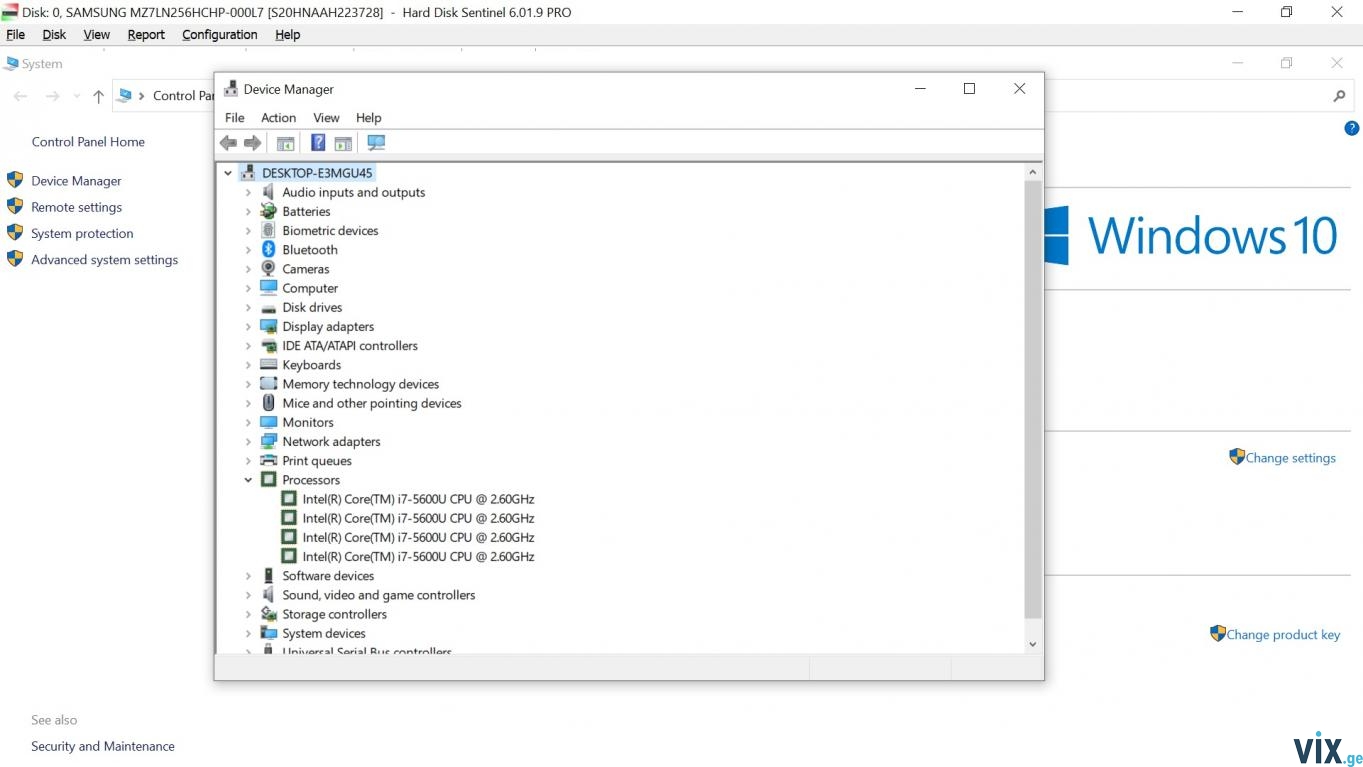
Task: Collapse the Processors category
Action: (248, 480)
